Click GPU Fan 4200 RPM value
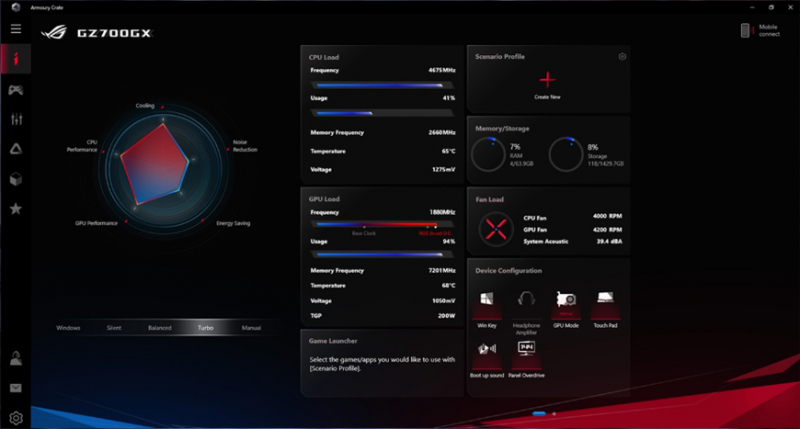This screenshot has height=429, width=800. coord(607,230)
